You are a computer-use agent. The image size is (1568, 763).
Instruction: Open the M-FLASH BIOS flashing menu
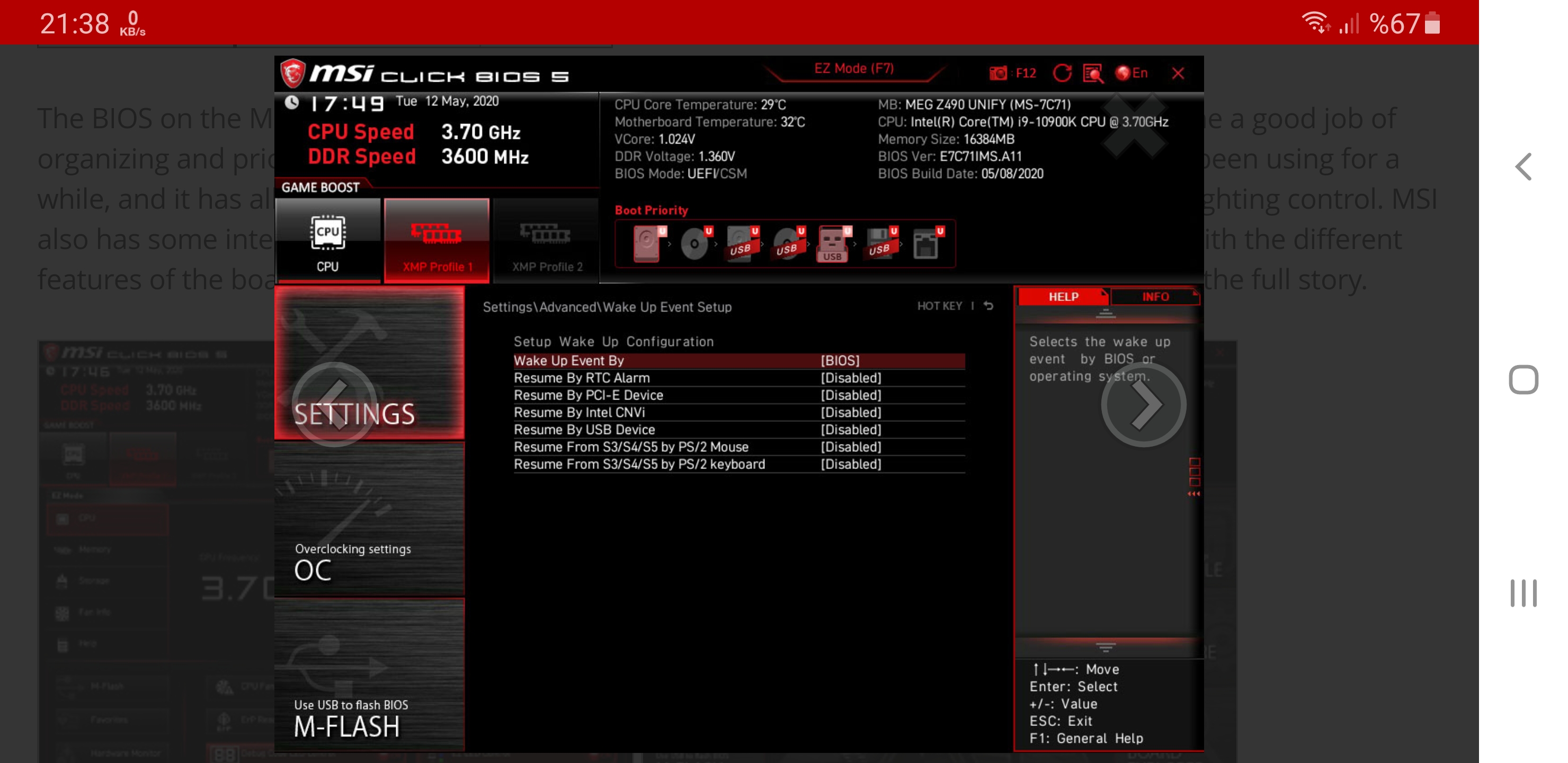pos(369,675)
